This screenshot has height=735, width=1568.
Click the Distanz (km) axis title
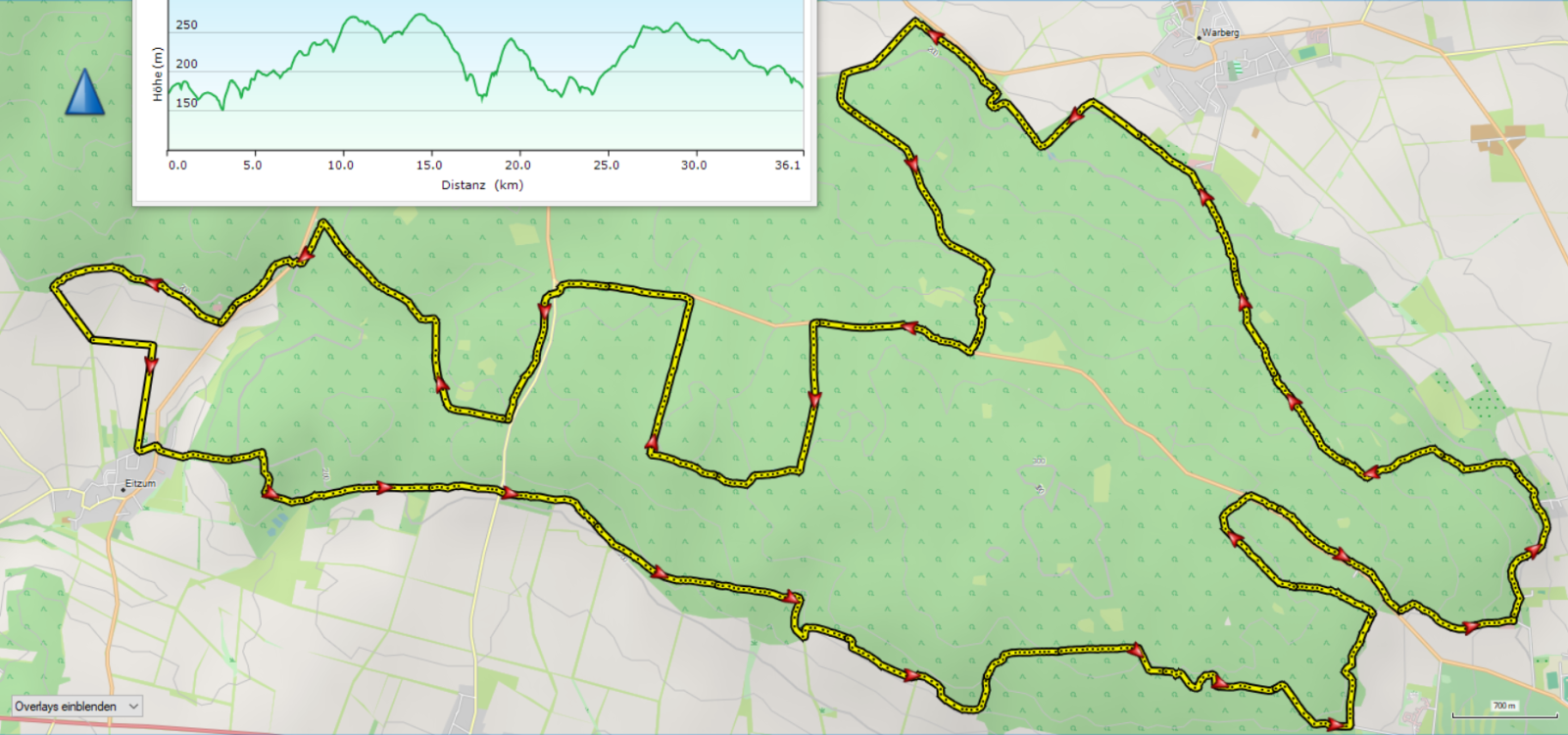[482, 185]
